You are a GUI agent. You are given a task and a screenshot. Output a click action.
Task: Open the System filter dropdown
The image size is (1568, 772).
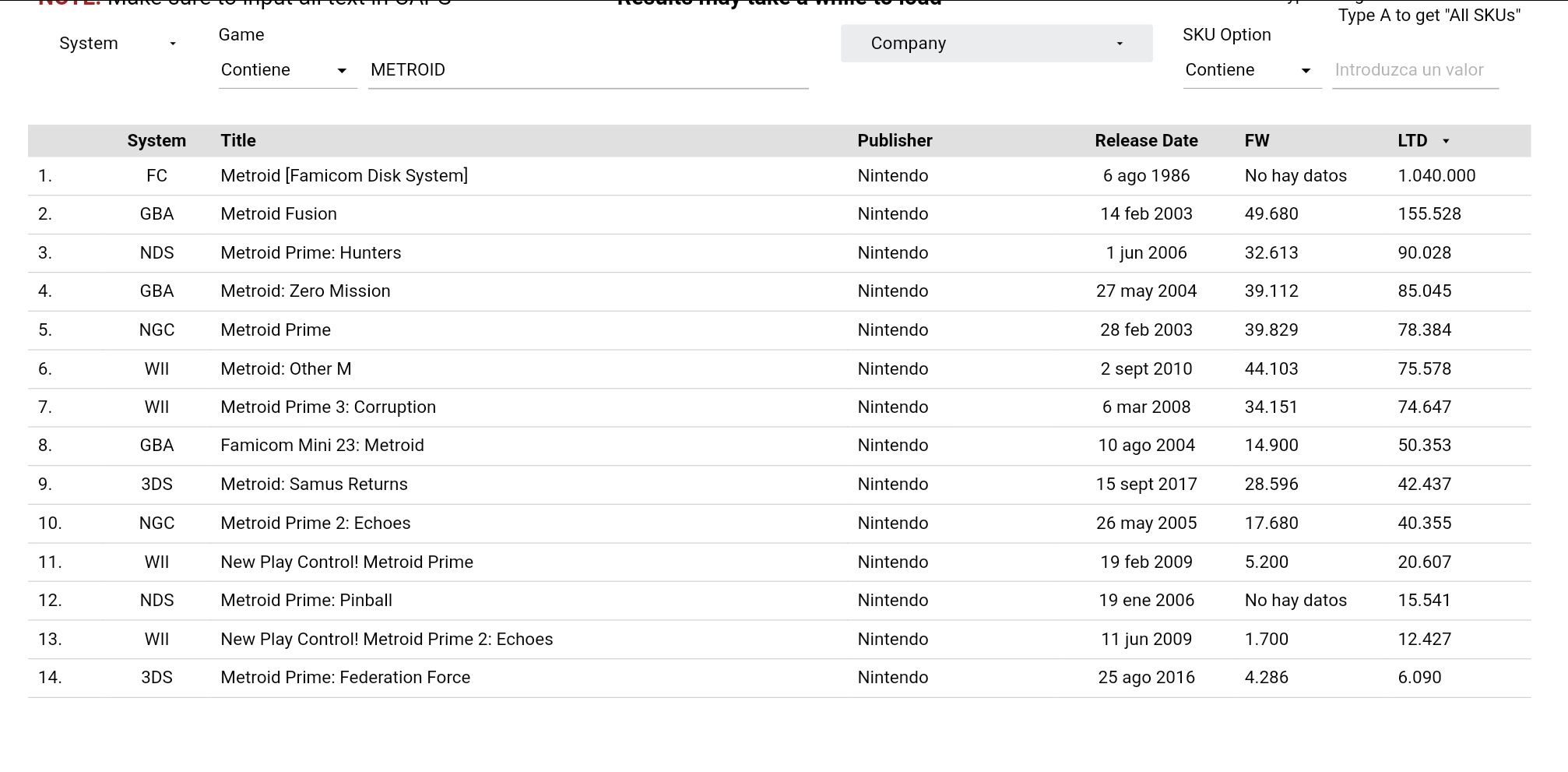point(117,44)
